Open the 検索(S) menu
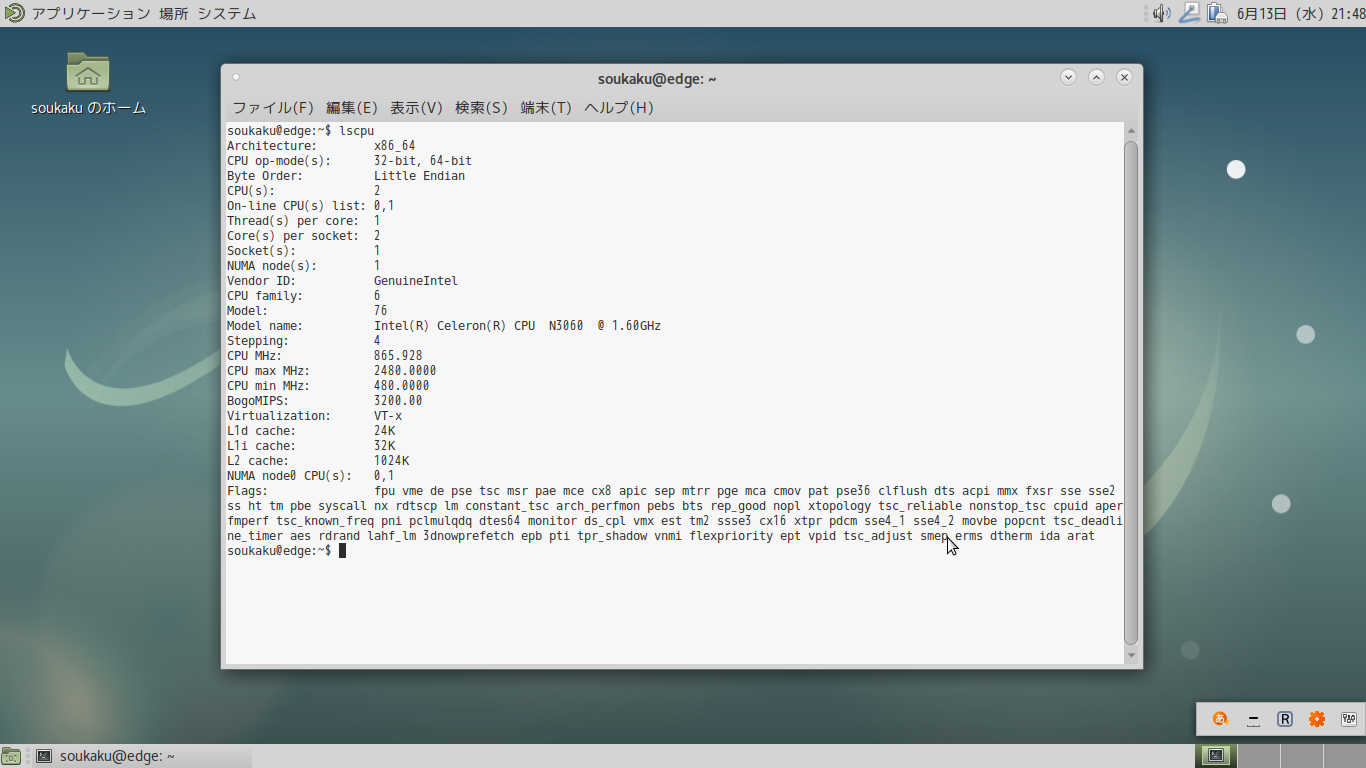1366x768 pixels. pyautogui.click(x=481, y=107)
